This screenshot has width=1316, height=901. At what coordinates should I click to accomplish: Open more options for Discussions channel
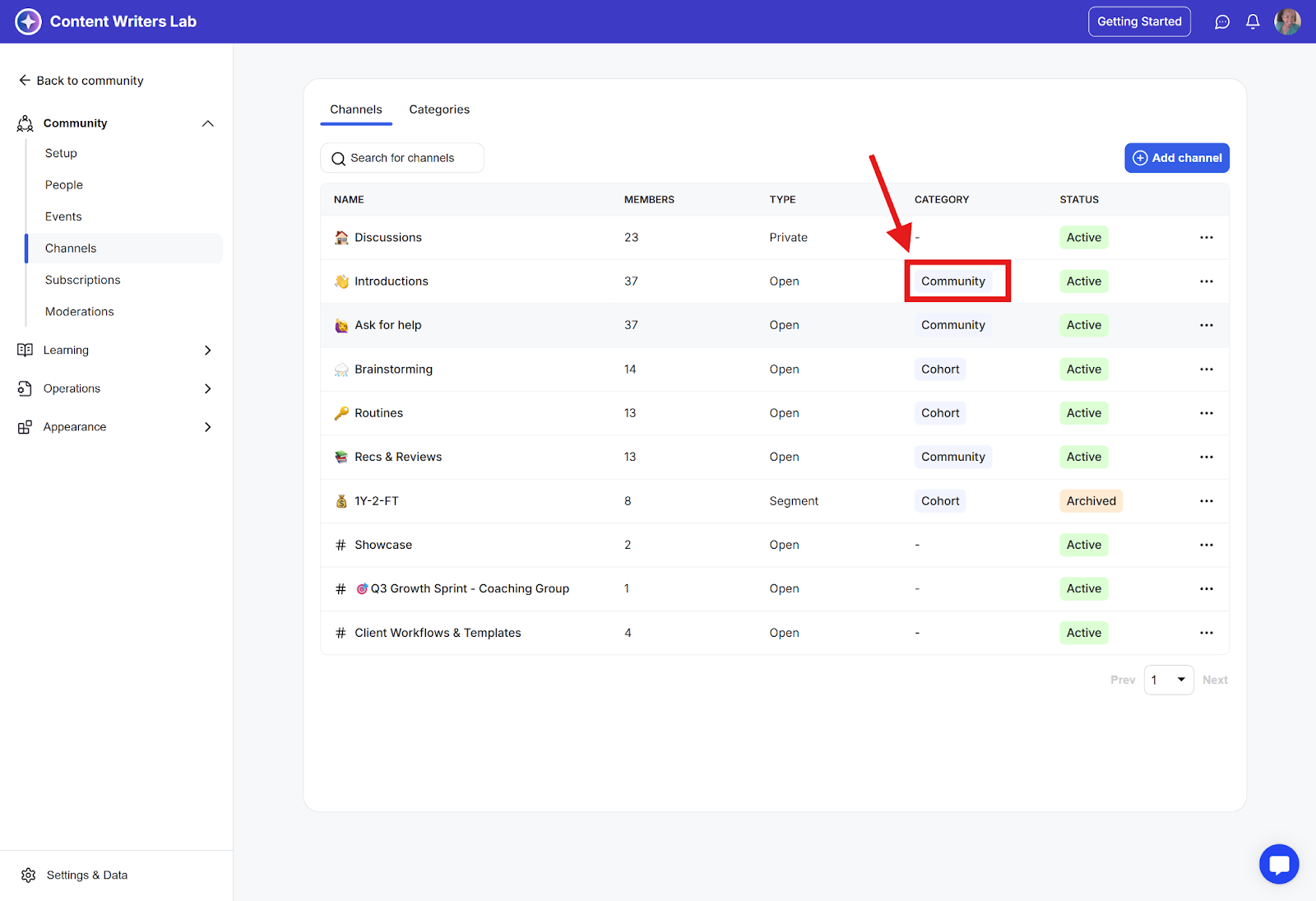(1206, 238)
